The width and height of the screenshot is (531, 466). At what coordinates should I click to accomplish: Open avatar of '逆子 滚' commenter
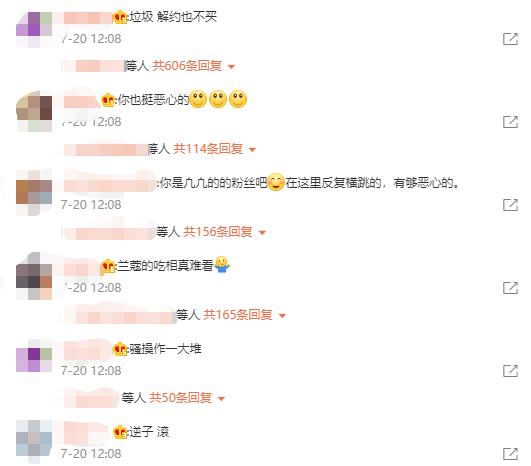(x=34, y=442)
